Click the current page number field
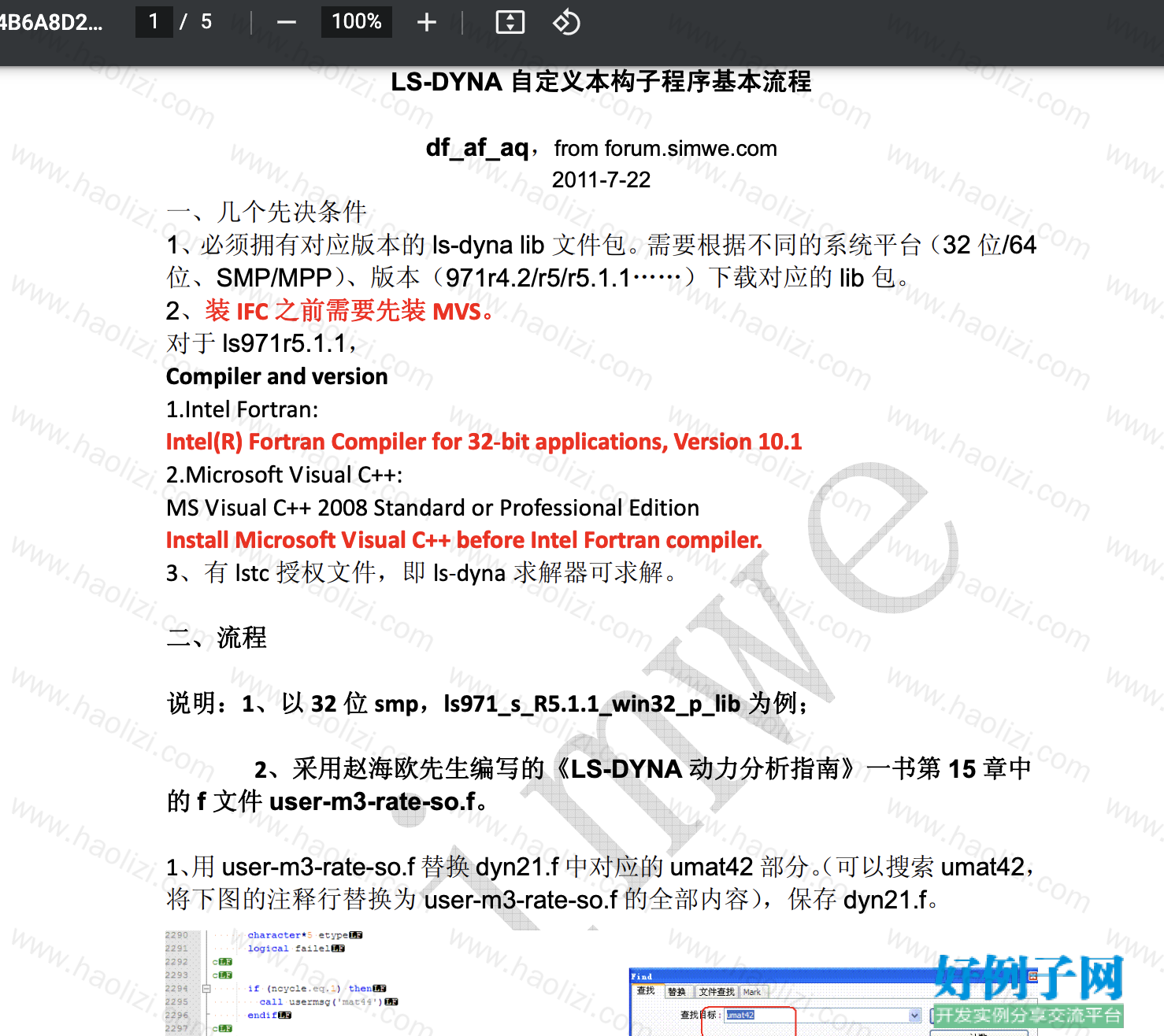 point(154,21)
